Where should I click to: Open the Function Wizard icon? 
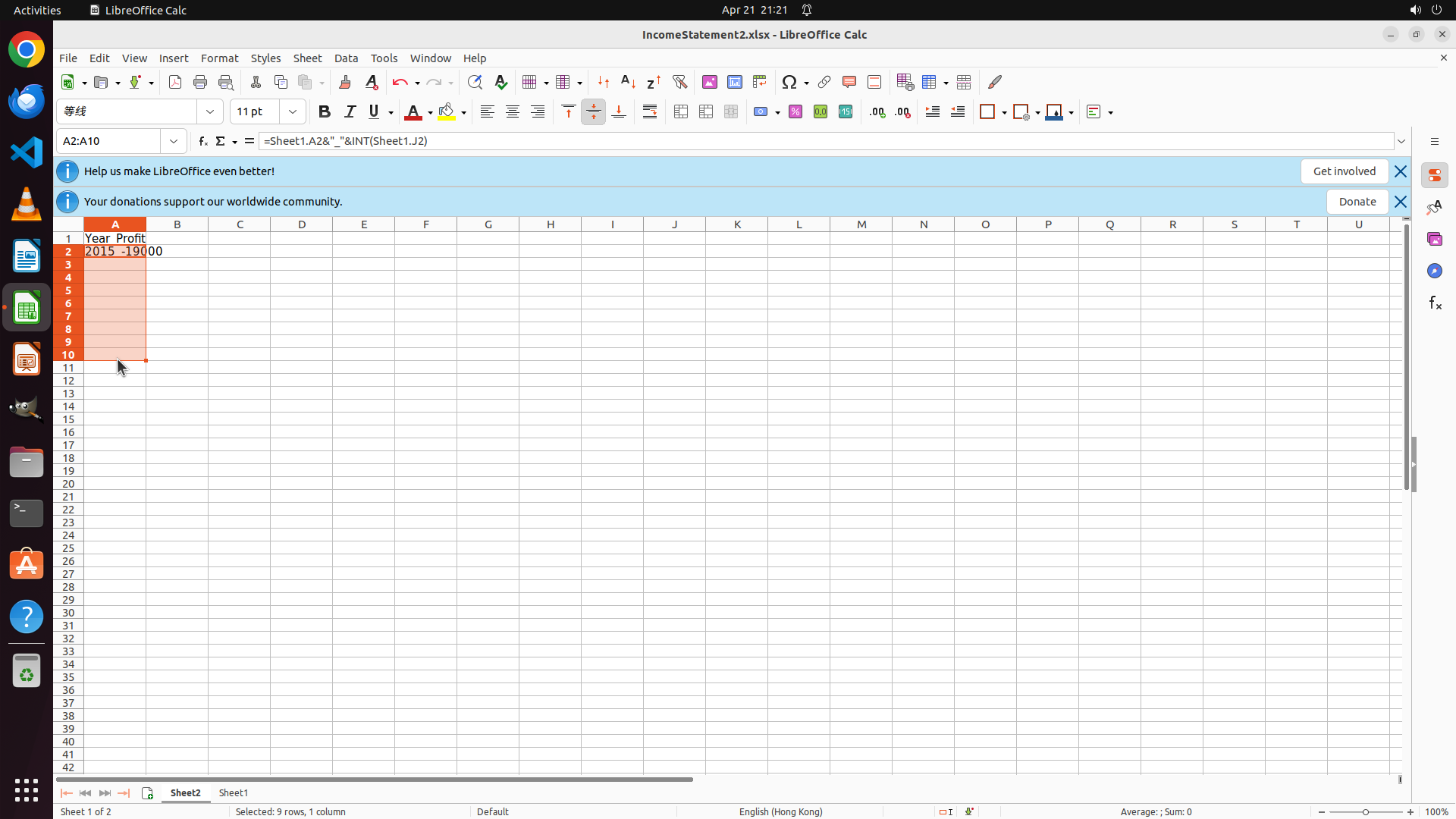202,141
